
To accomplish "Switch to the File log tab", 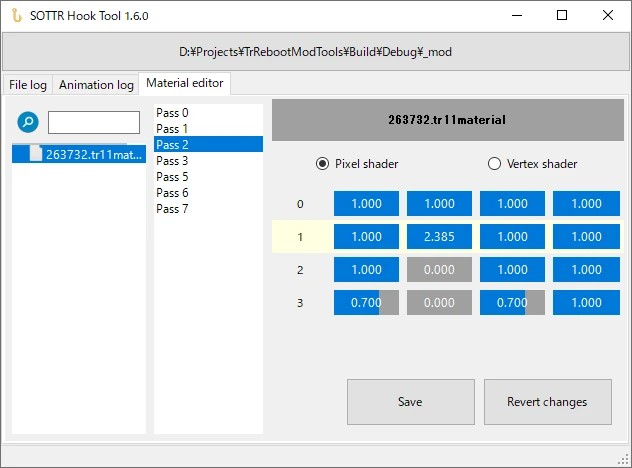I will click(x=28, y=85).
